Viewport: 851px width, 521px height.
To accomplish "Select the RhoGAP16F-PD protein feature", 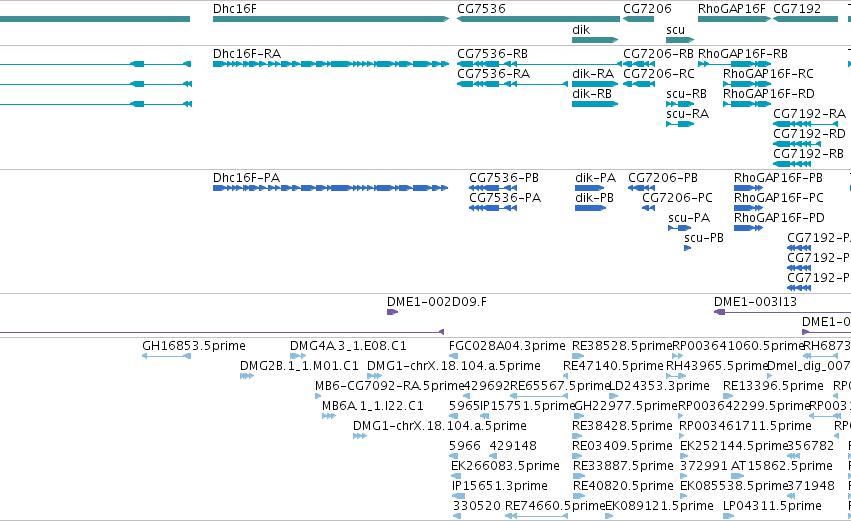I will [x=748, y=228].
